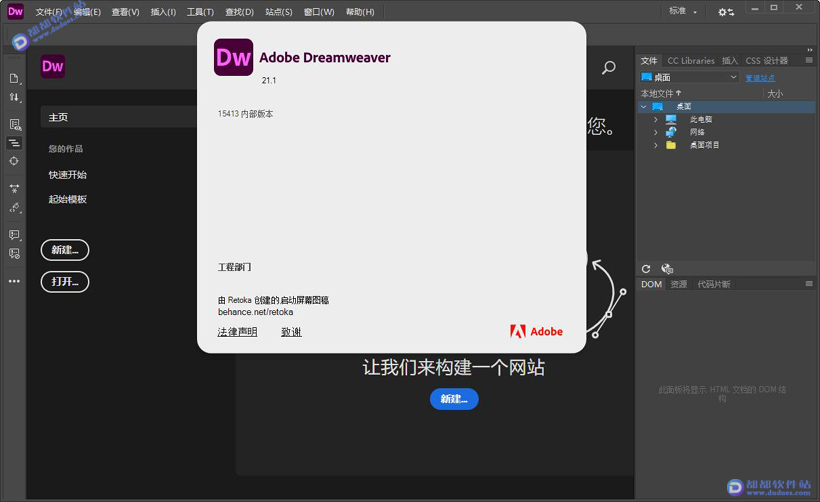Collapse panels with the double-arrow icon
The image size is (820, 502).
(810, 50)
